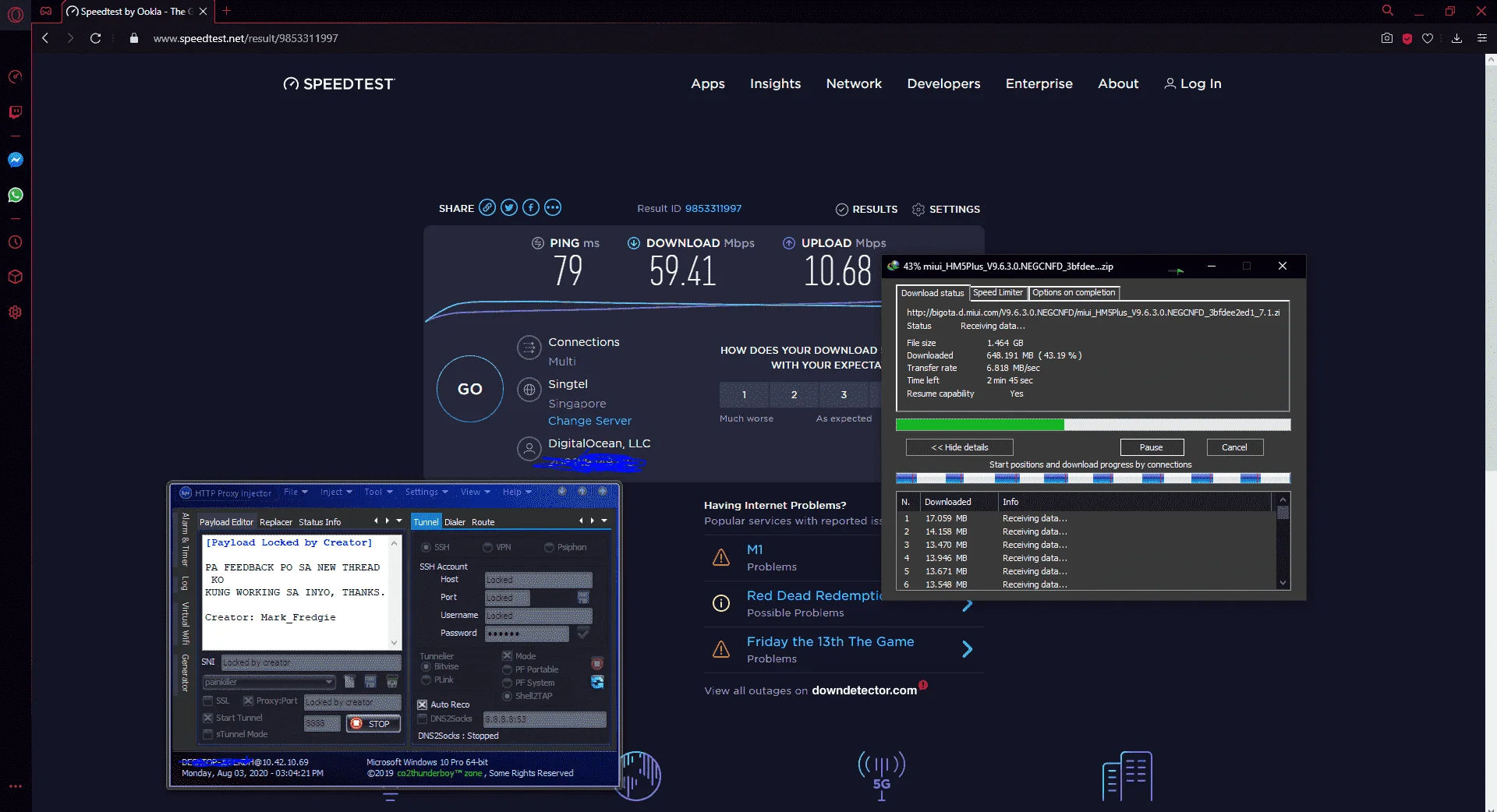Open the View menu dropdown
Viewport: 1497px width, 812px height.
coord(476,492)
